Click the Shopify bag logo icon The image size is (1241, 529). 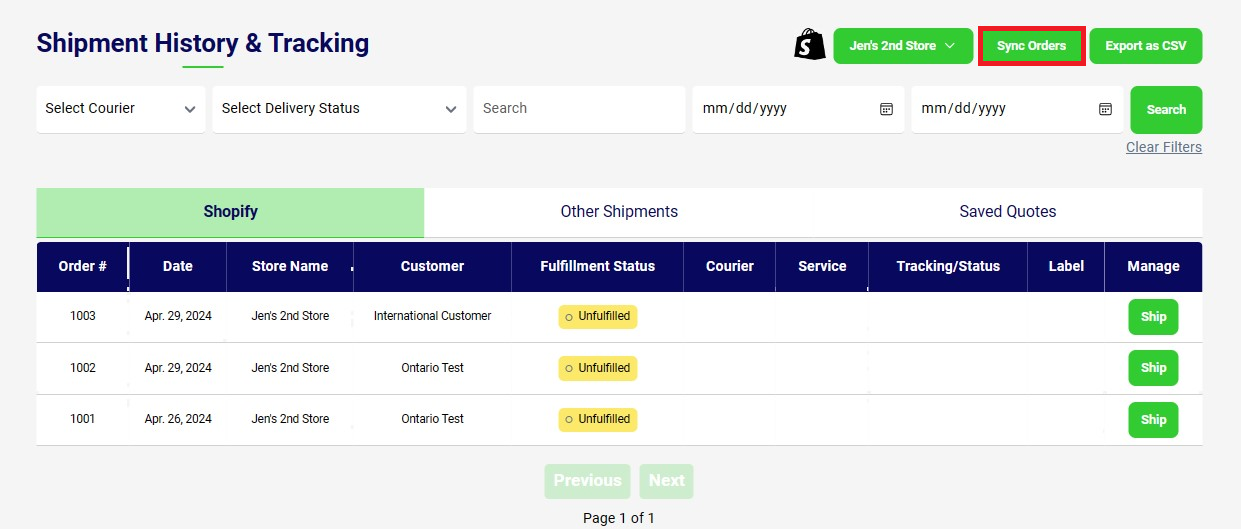coord(810,44)
